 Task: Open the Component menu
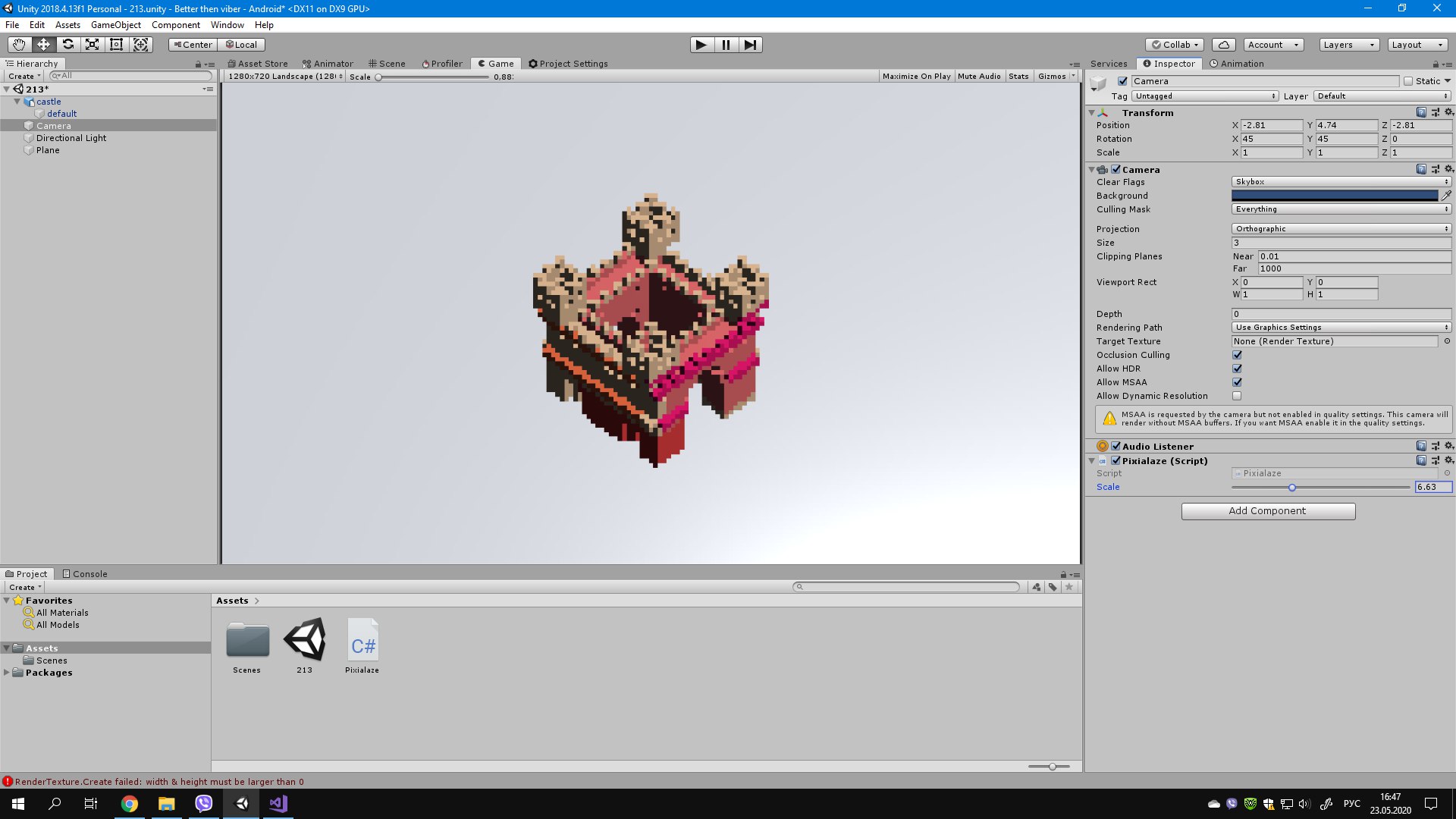coord(176,25)
